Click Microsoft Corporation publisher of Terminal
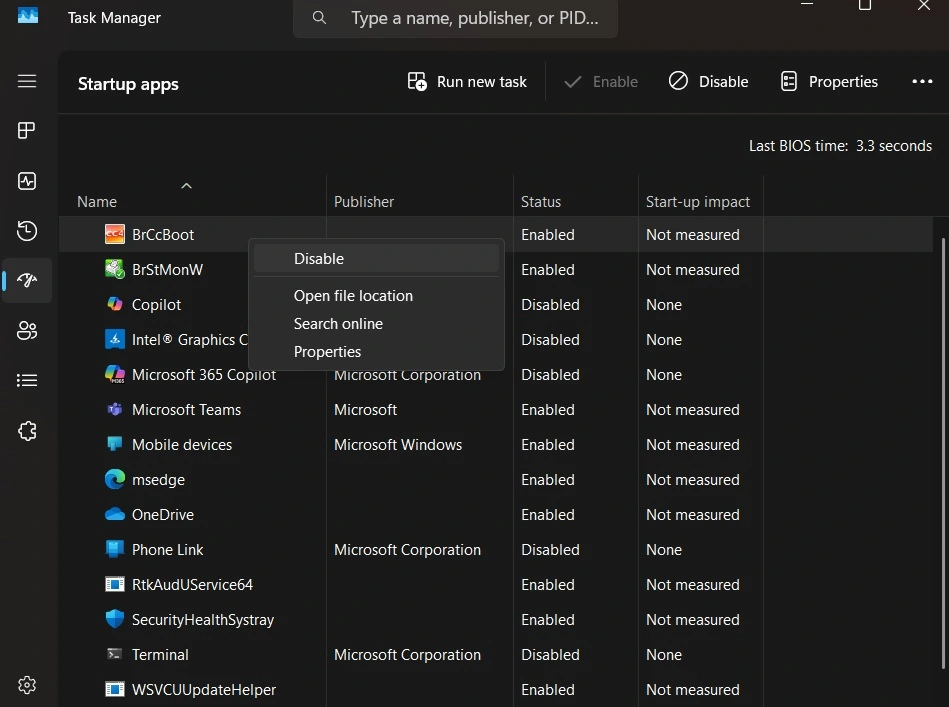This screenshot has height=707, width=949. tap(407, 655)
